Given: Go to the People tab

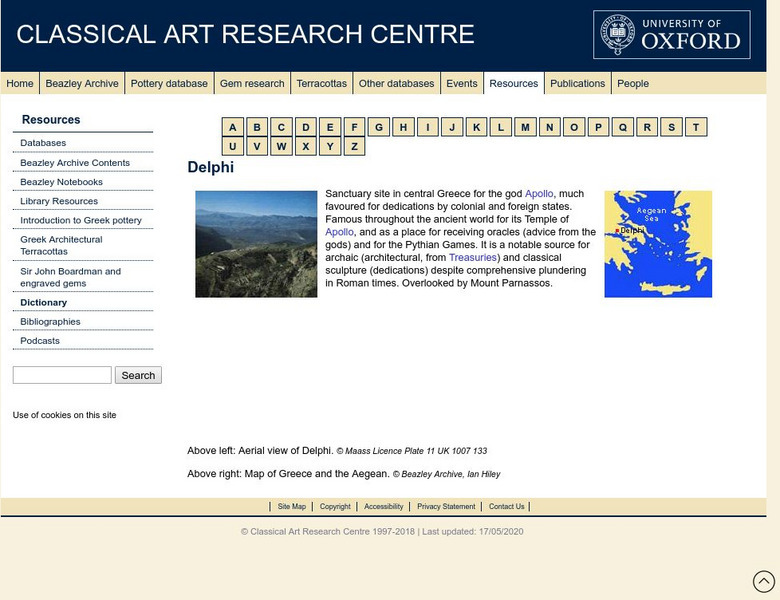Looking at the screenshot, I should click(633, 84).
